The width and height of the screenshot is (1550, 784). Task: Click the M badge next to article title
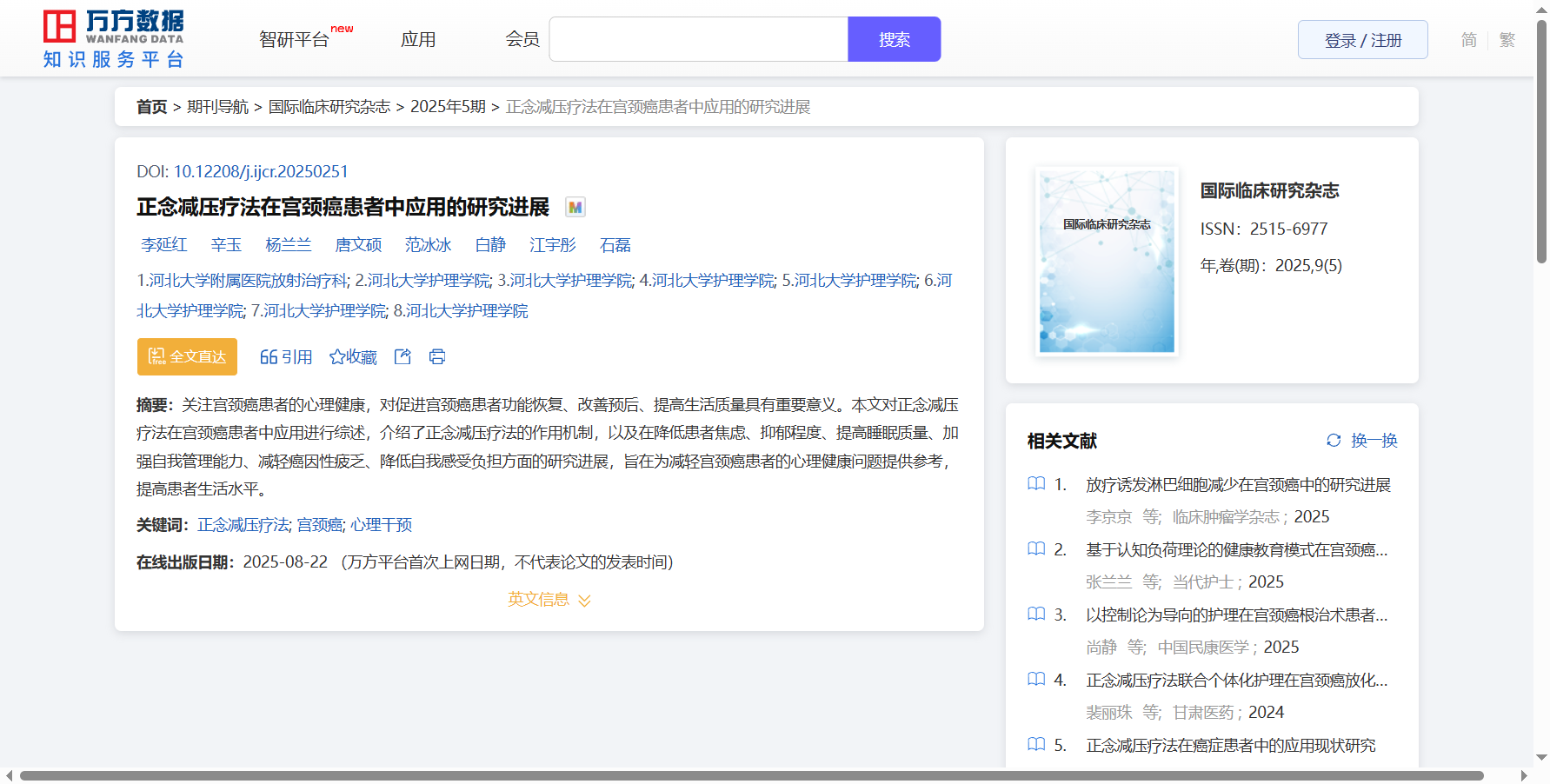point(575,207)
